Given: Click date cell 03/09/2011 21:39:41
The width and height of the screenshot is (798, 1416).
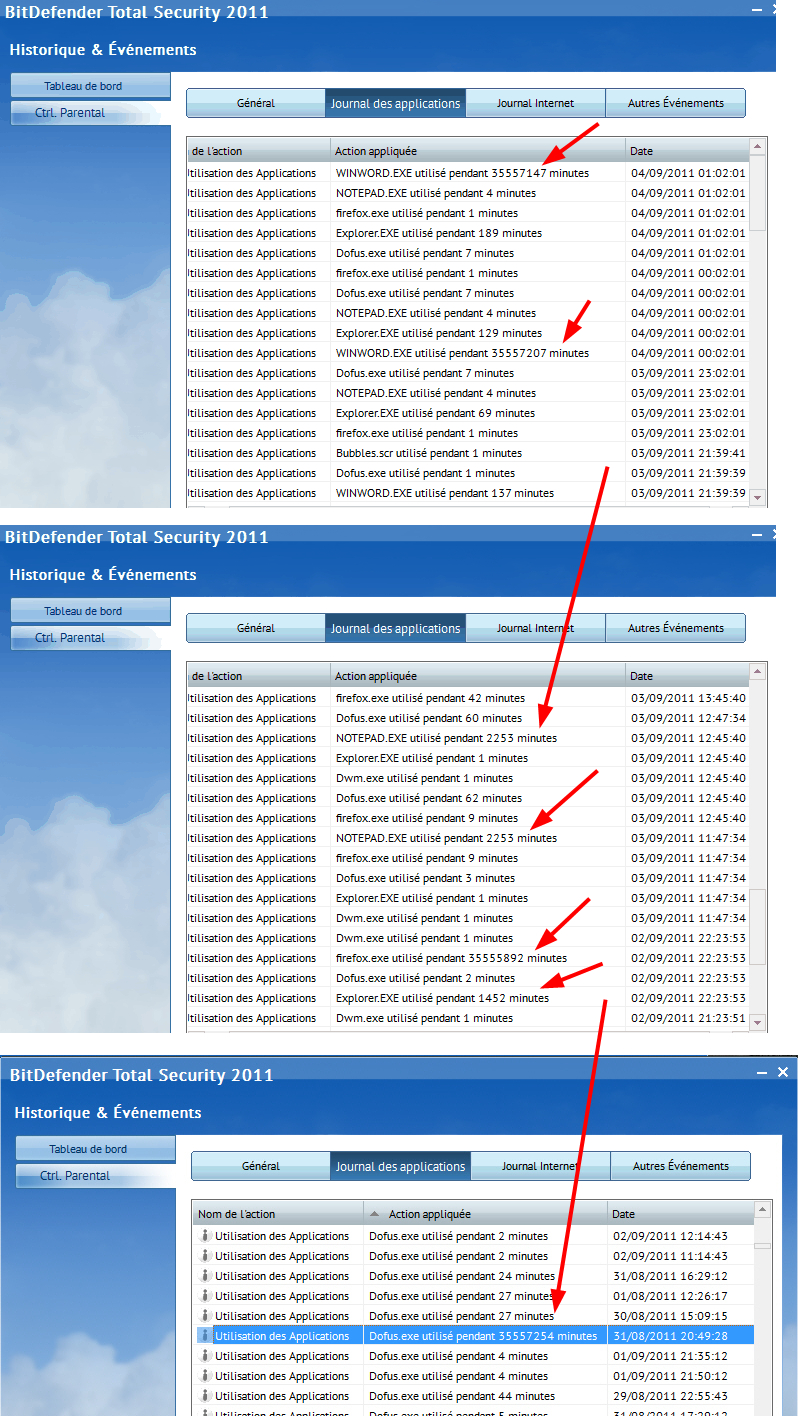Looking at the screenshot, I should click(688, 453).
